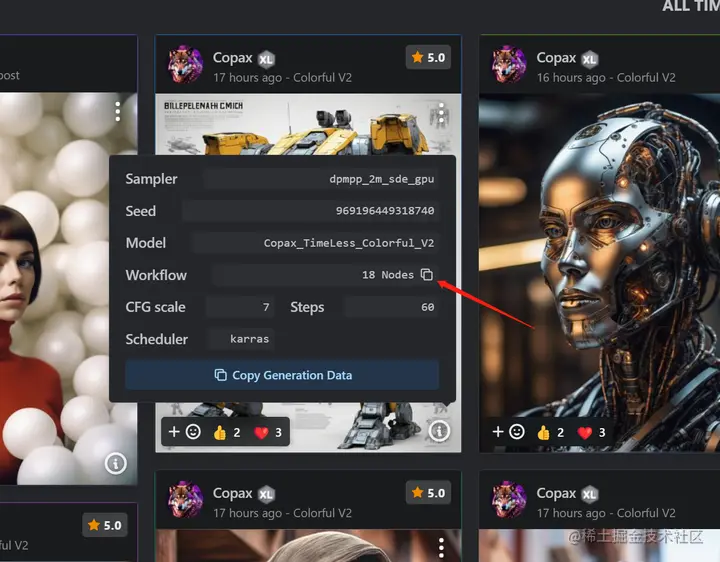Click Copy Generation Data button
The image size is (720, 562).
coord(282,375)
